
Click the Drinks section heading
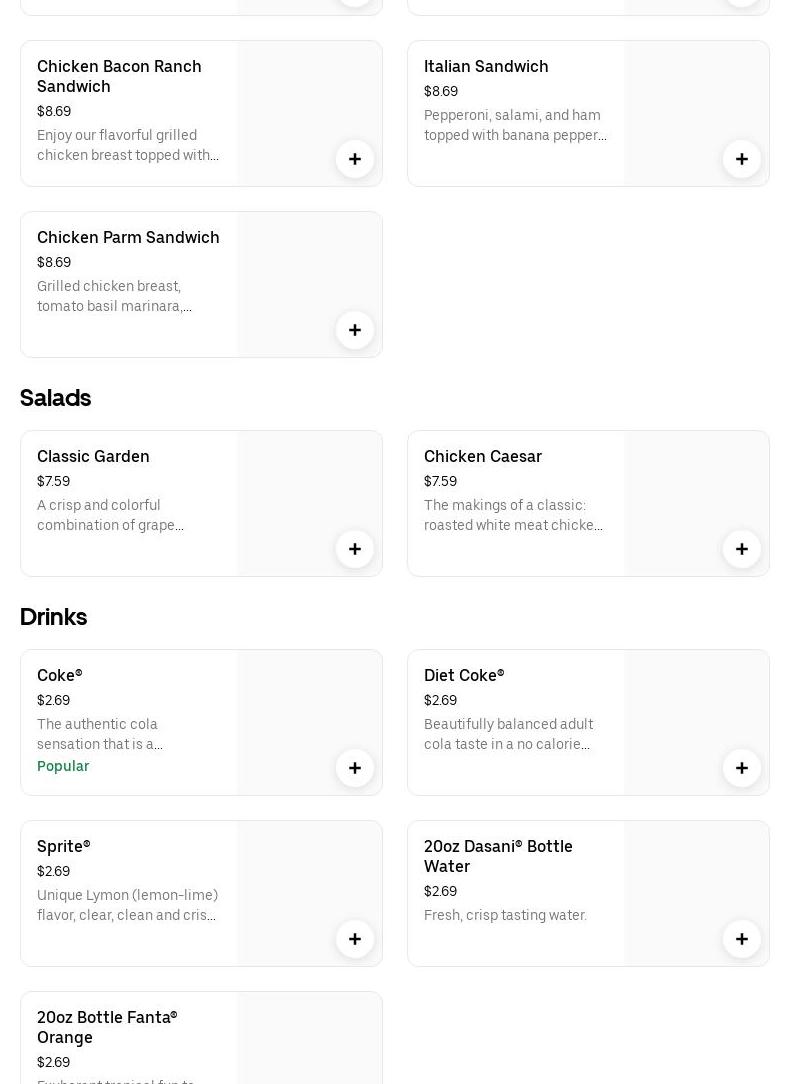(54, 617)
